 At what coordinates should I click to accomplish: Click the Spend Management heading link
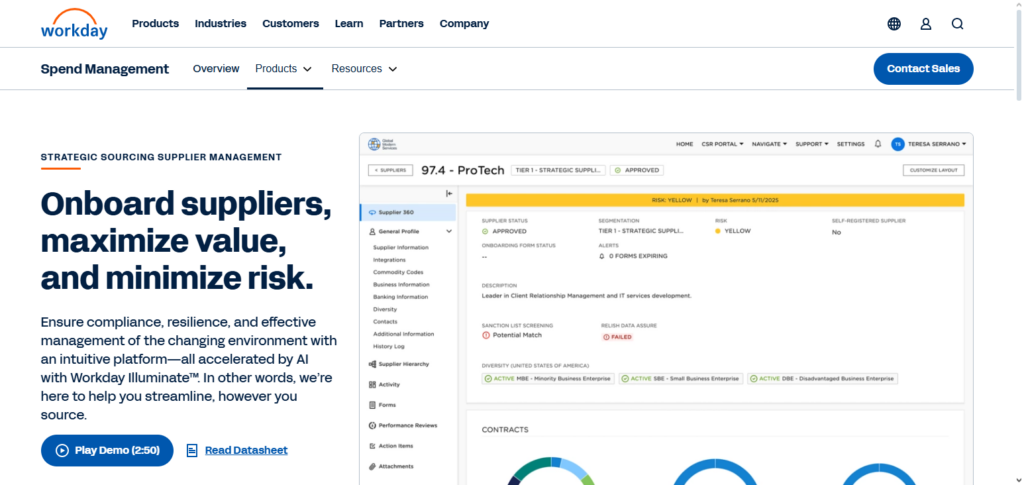pyautogui.click(x=104, y=69)
